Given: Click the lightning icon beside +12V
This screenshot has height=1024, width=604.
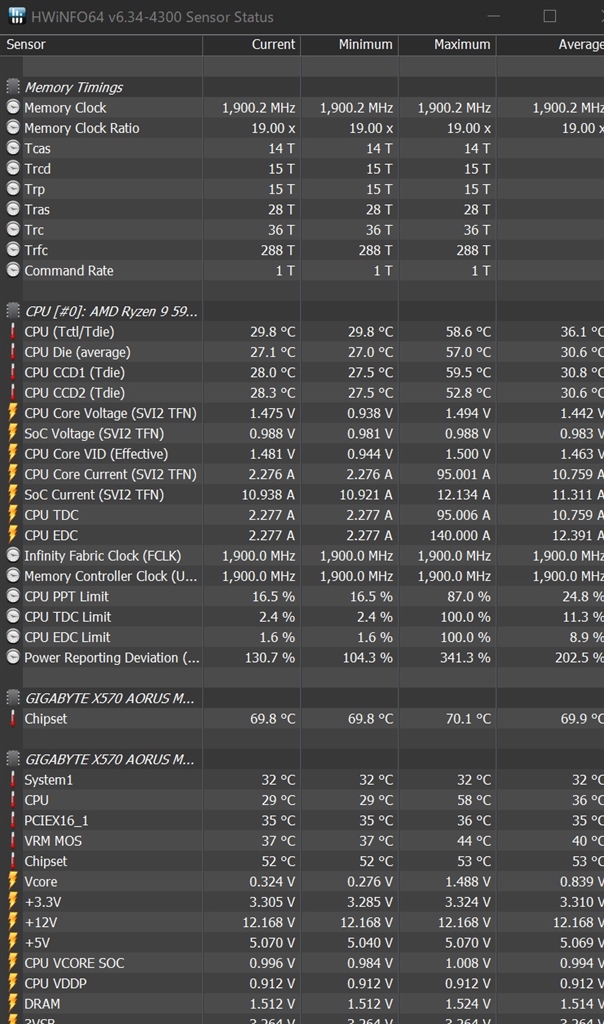Looking at the screenshot, I should pyautogui.click(x=12, y=922).
